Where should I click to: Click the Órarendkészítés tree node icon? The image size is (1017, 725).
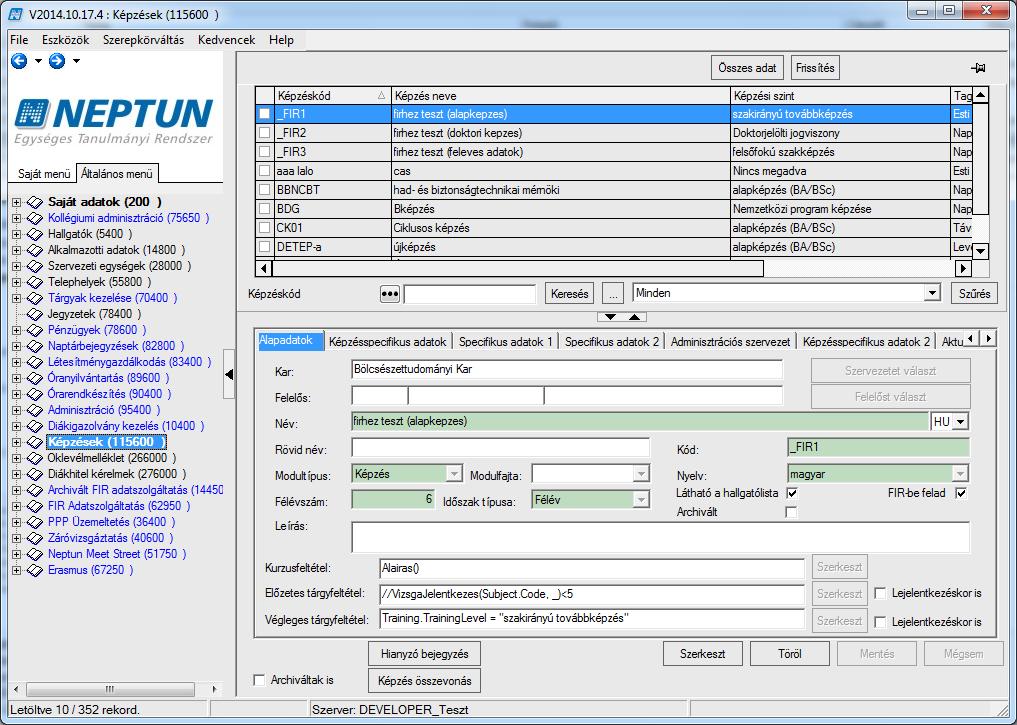pyautogui.click(x=34, y=394)
